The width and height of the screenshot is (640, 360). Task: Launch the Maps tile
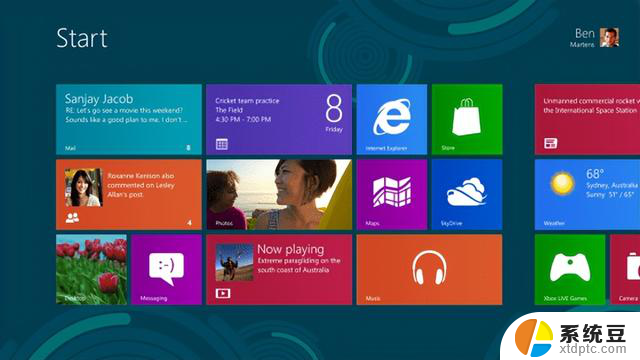point(392,194)
